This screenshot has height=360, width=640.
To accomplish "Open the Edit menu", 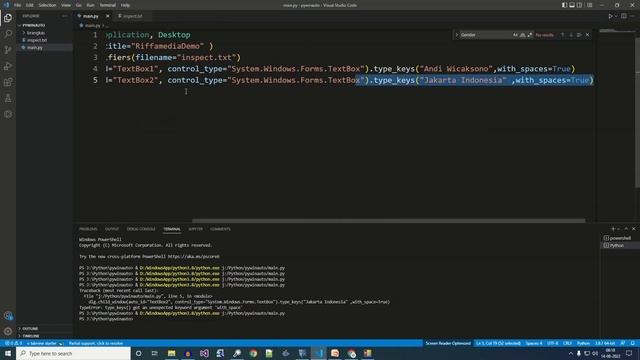I will pos(30,5).
